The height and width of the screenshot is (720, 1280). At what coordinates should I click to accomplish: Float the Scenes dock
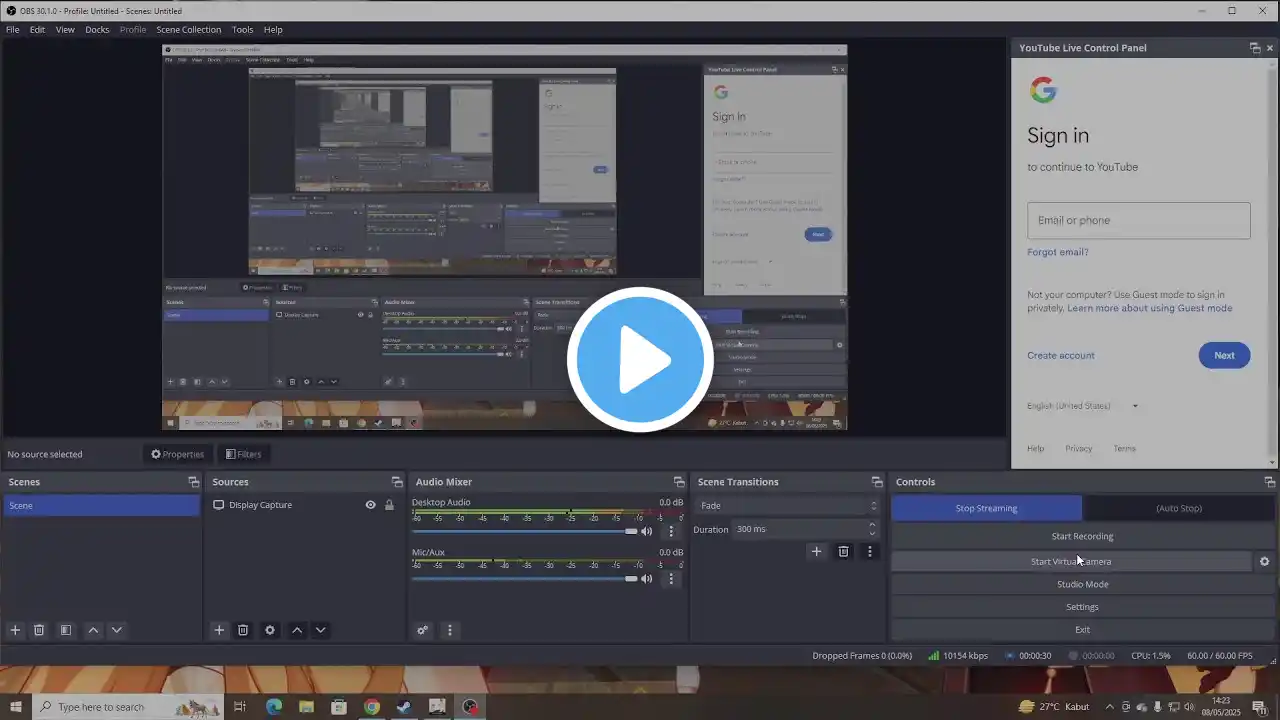click(194, 482)
